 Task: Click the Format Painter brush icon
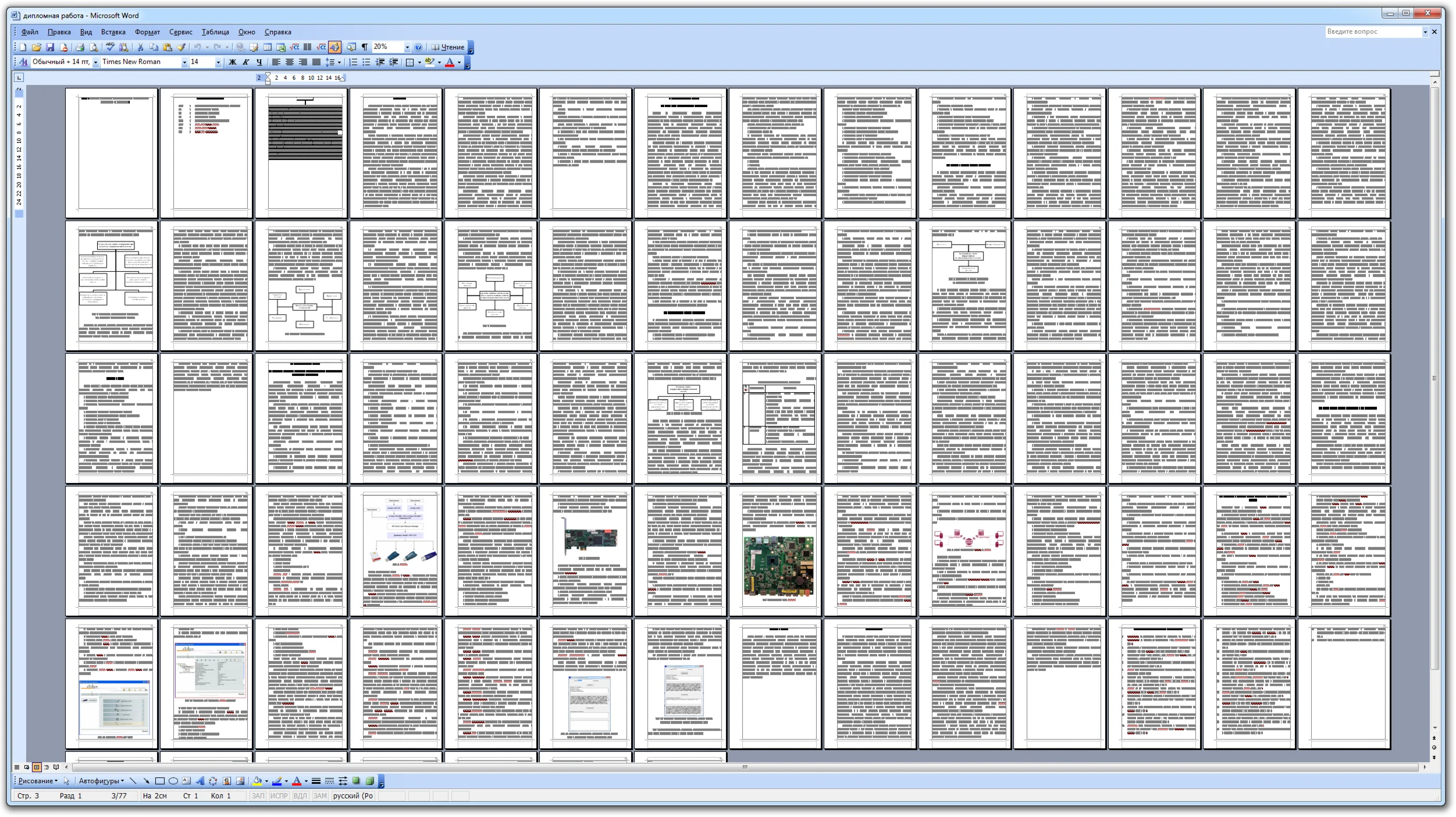[181, 47]
